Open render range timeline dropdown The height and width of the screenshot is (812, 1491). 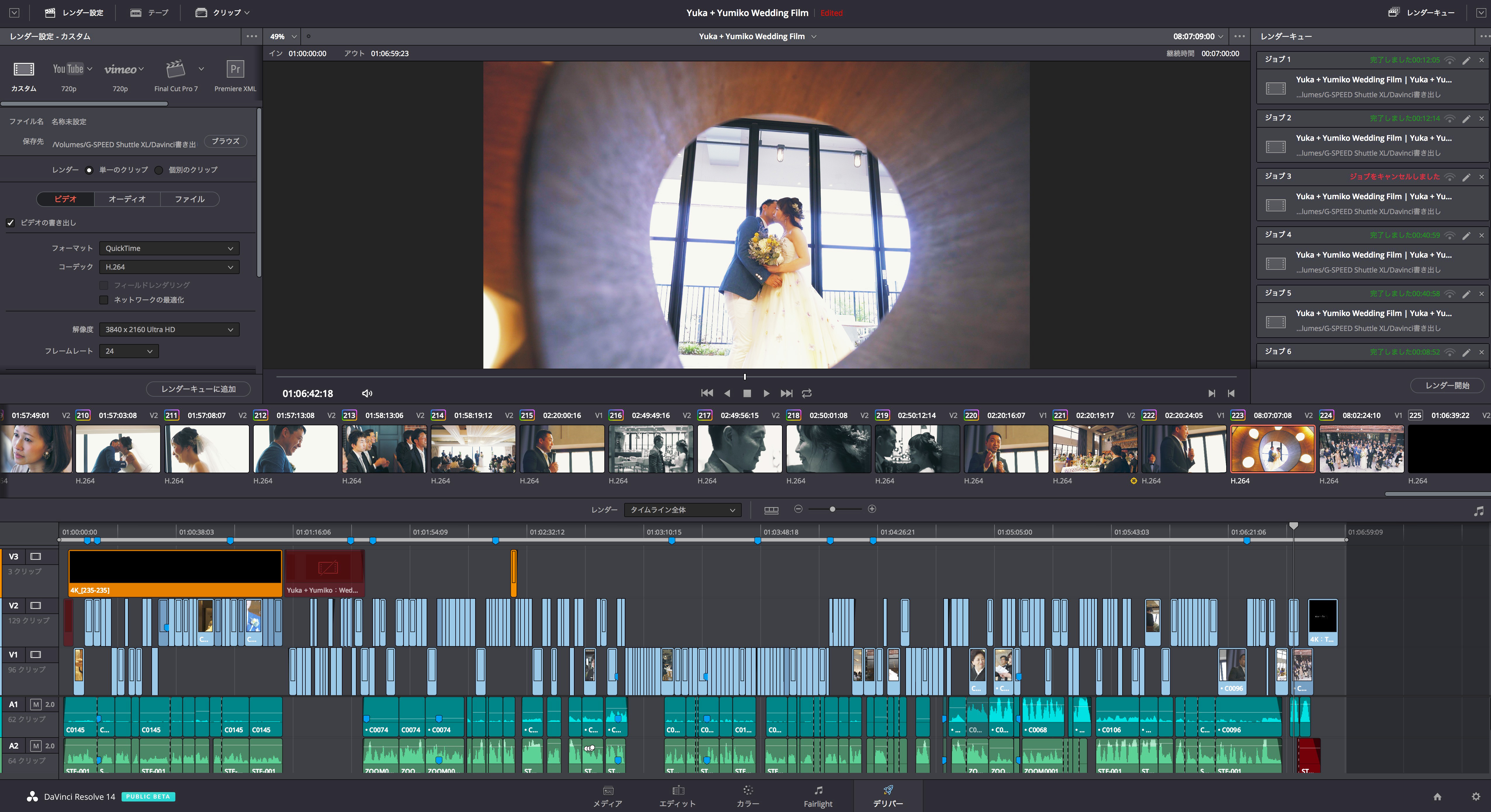[x=682, y=509]
